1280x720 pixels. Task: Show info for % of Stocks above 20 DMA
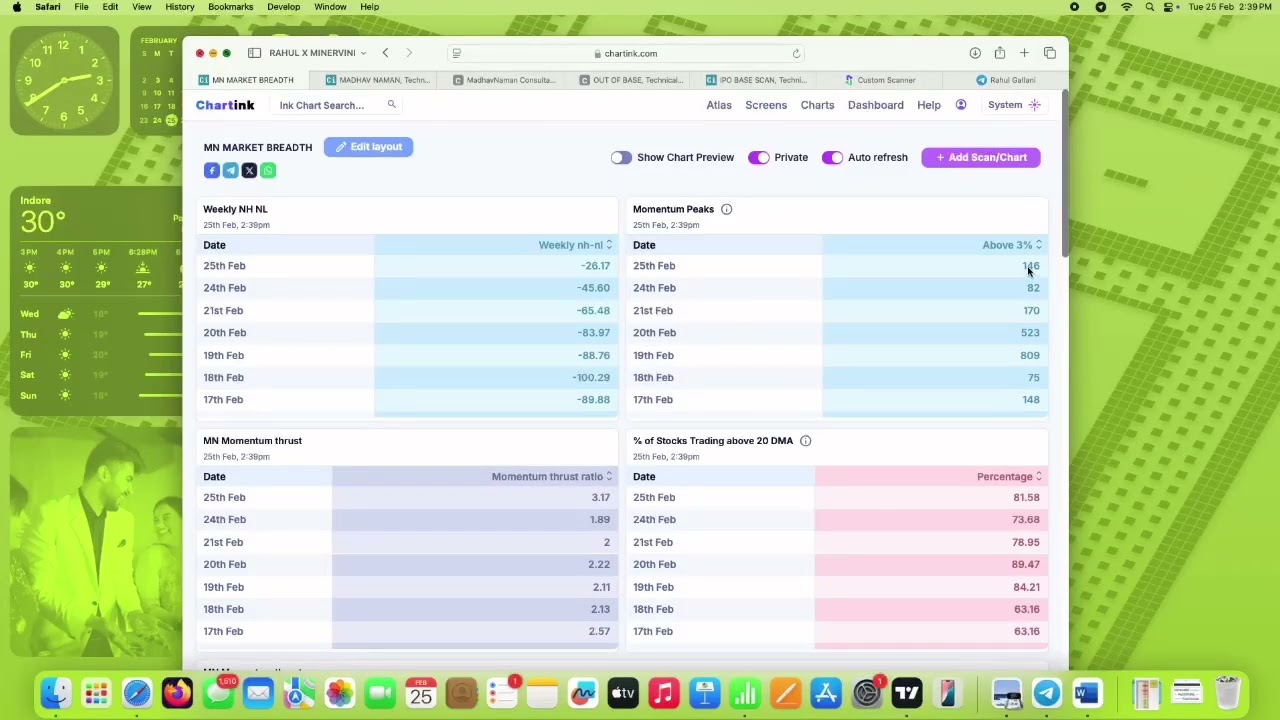[805, 441]
